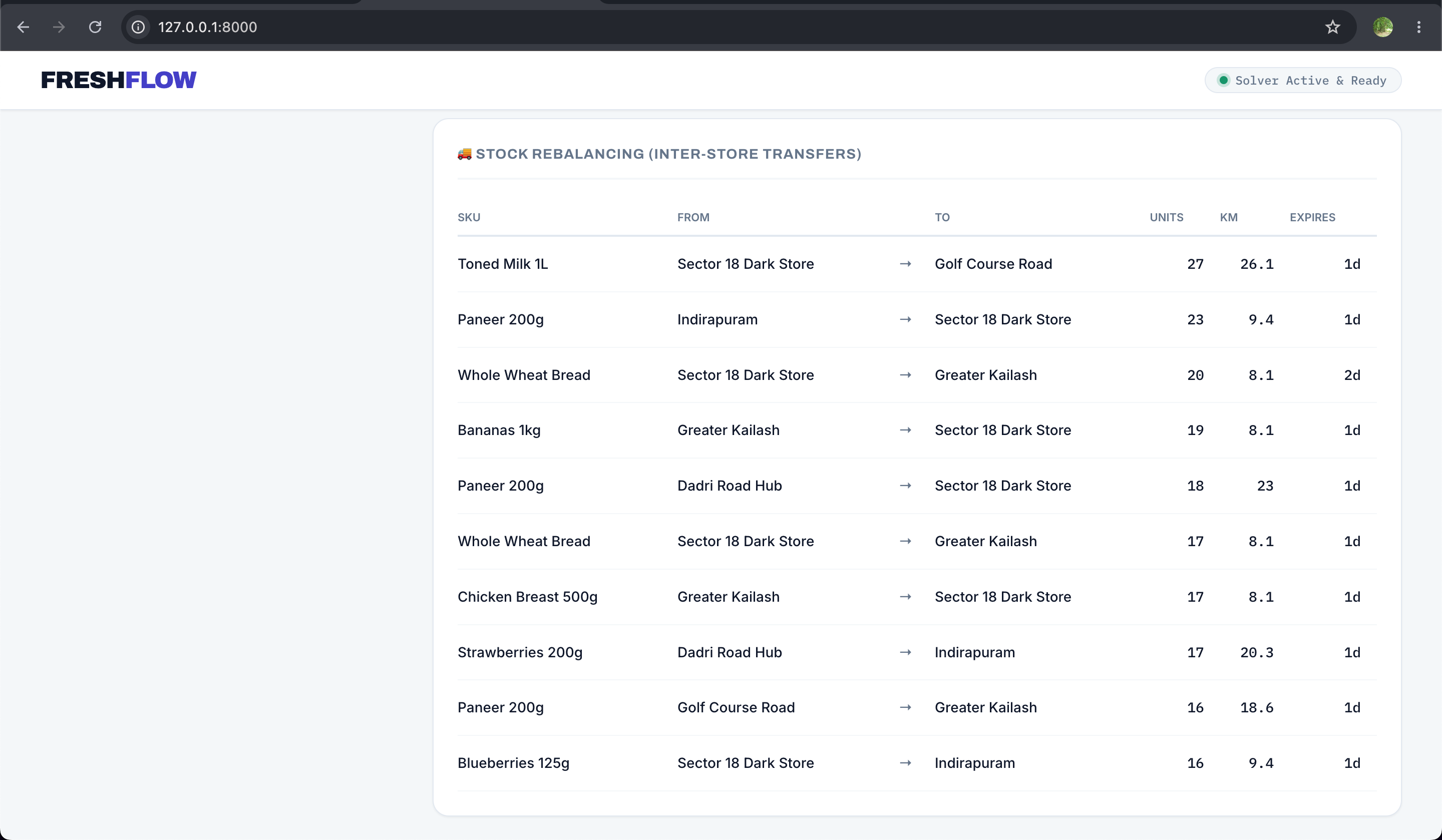Click arrow icon in Indirapuram Paneer row

tap(905, 319)
